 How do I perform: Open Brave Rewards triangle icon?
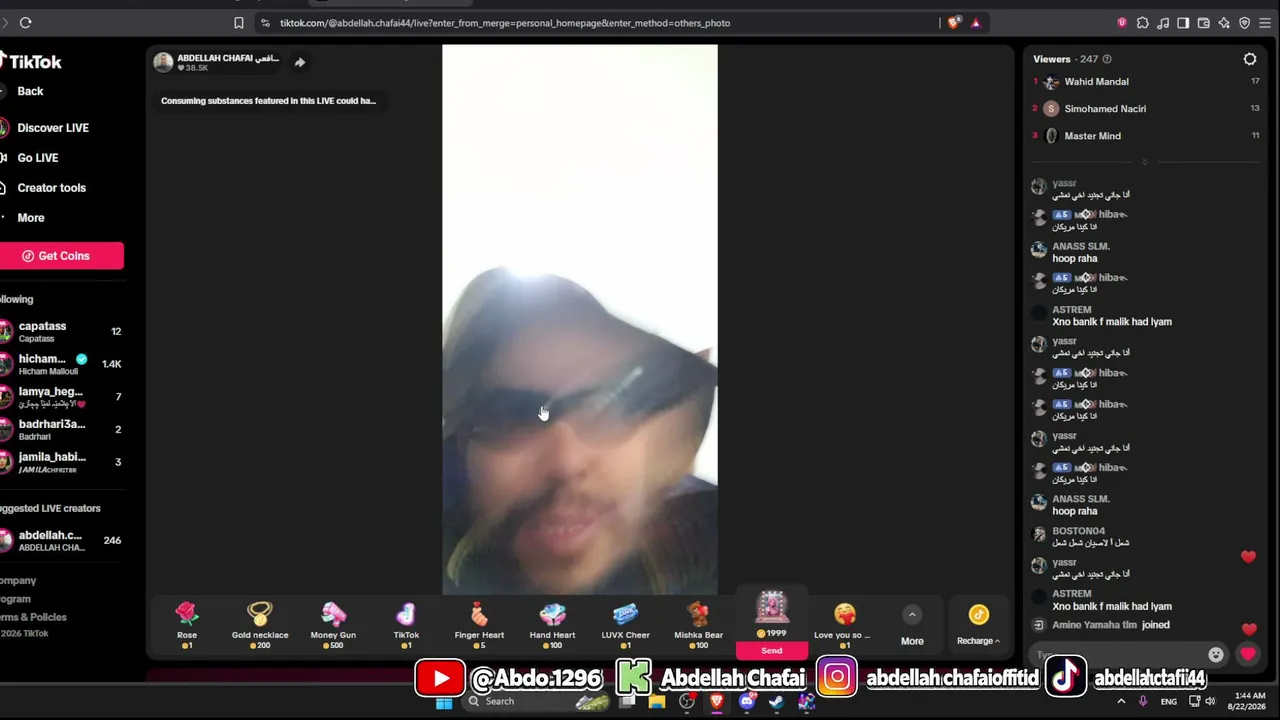coord(976,22)
